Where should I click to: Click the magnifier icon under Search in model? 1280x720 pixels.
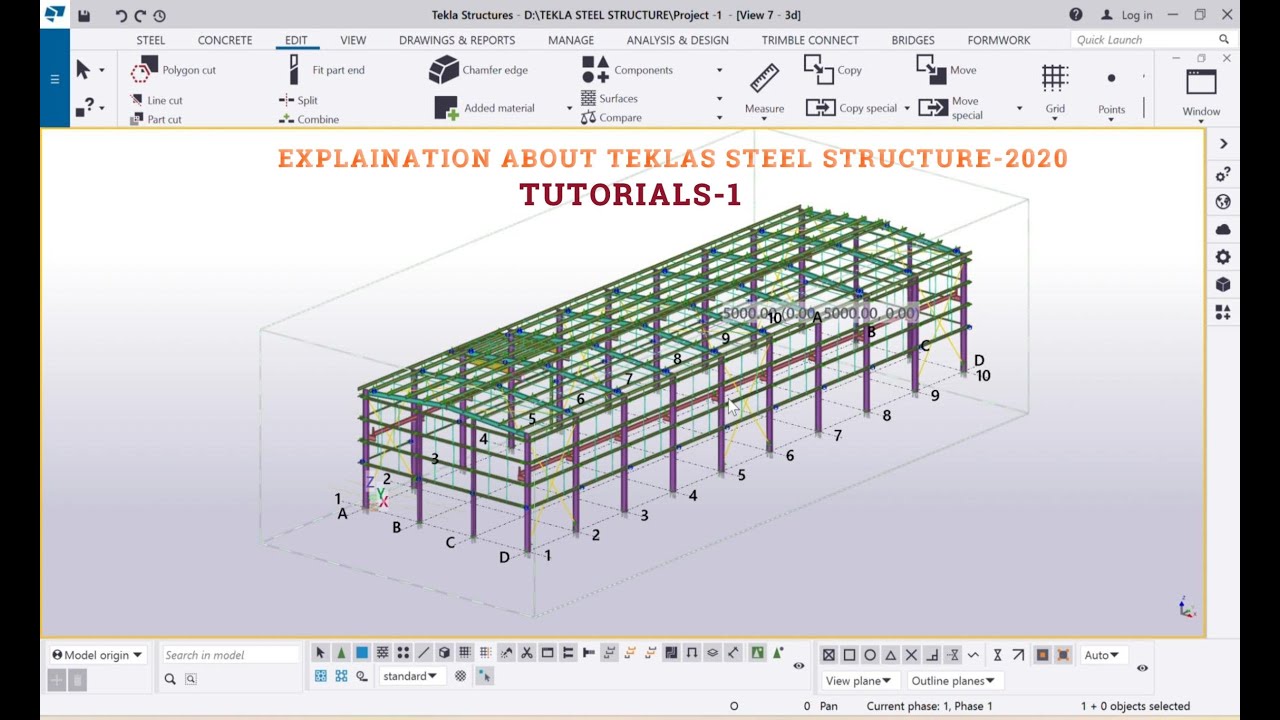(170, 679)
